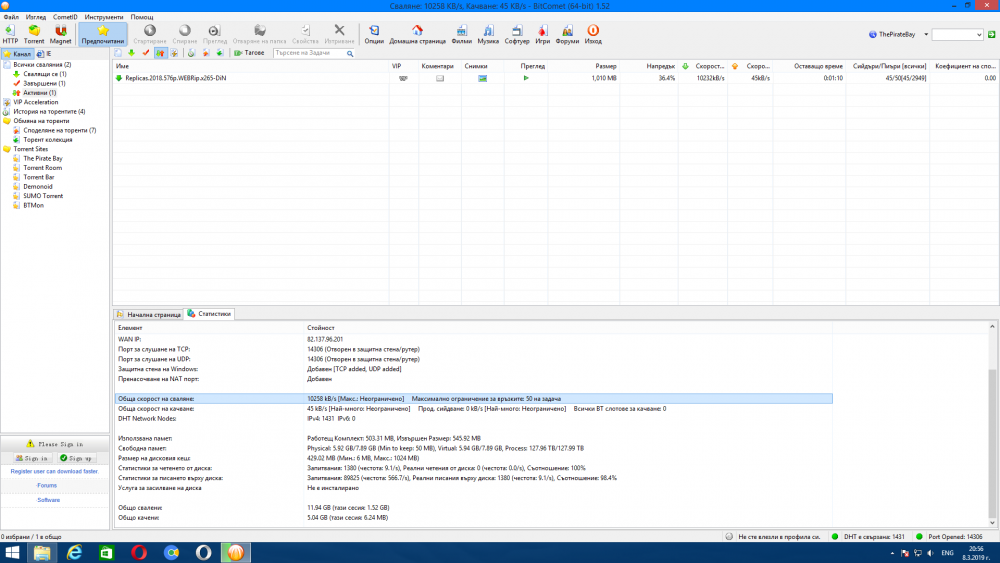Select Свалящи се (1) tree item
1000x563 pixels.
[x=45, y=74]
